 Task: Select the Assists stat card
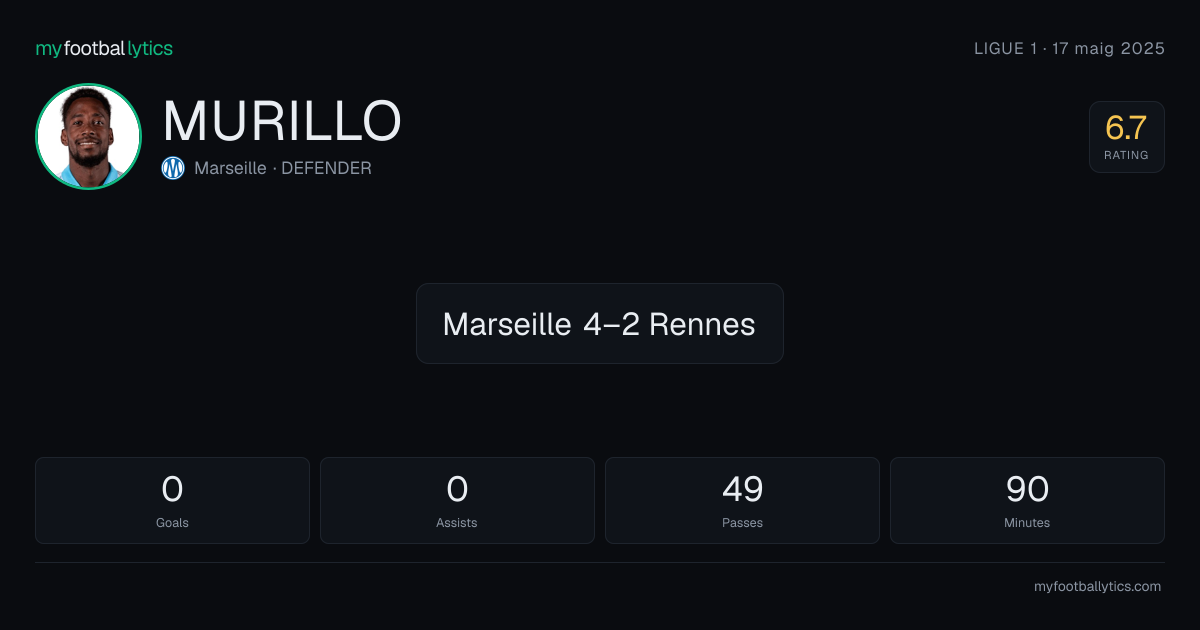pos(457,500)
